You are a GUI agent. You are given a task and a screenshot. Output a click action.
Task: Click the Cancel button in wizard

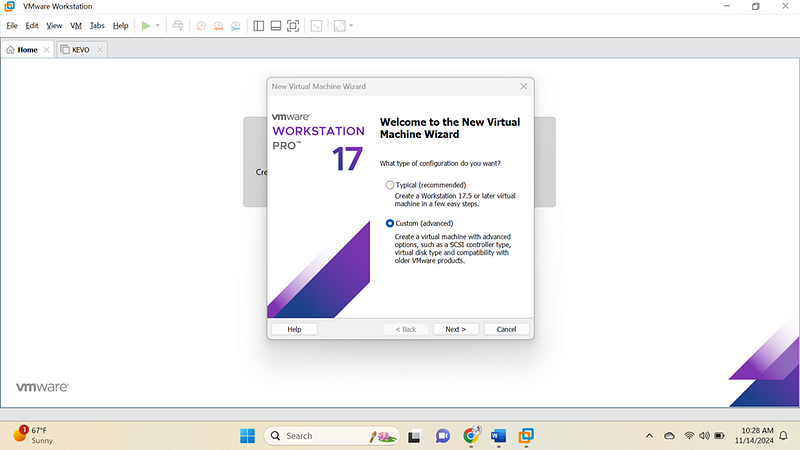[507, 329]
